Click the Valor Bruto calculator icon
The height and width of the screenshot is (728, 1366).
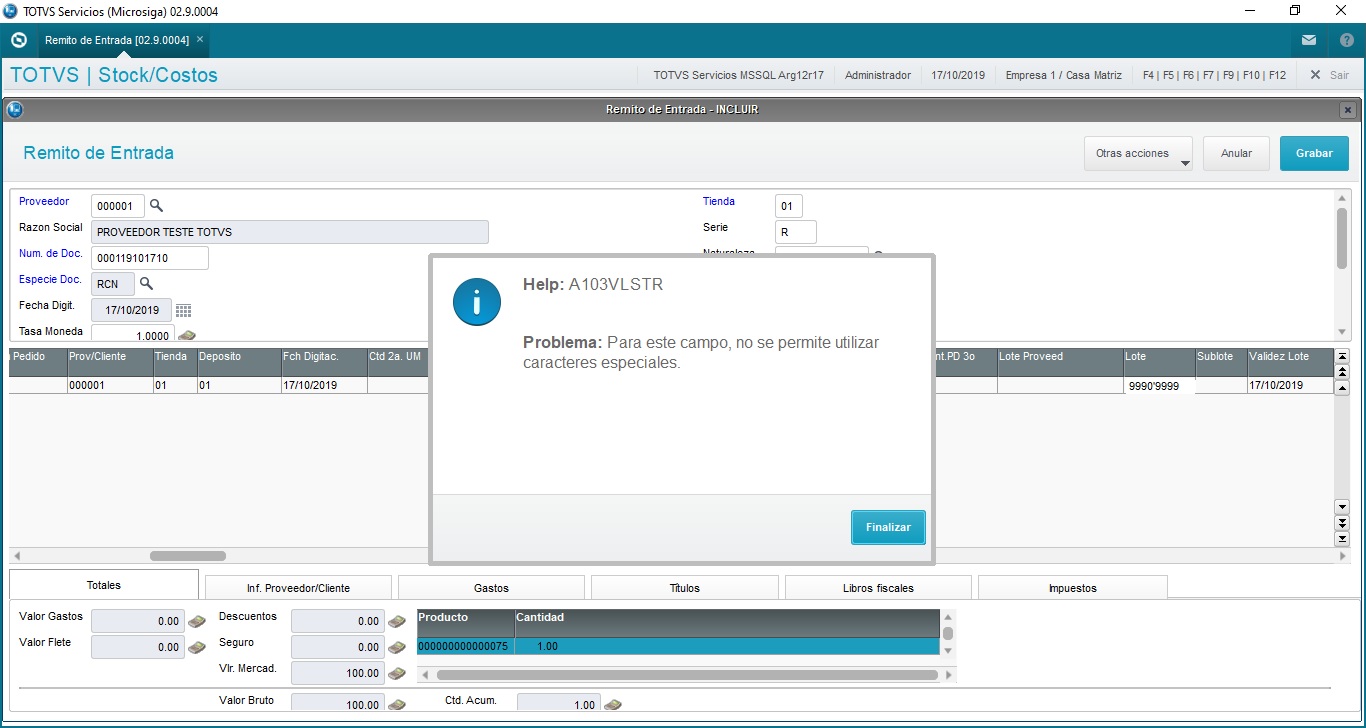[397, 704]
